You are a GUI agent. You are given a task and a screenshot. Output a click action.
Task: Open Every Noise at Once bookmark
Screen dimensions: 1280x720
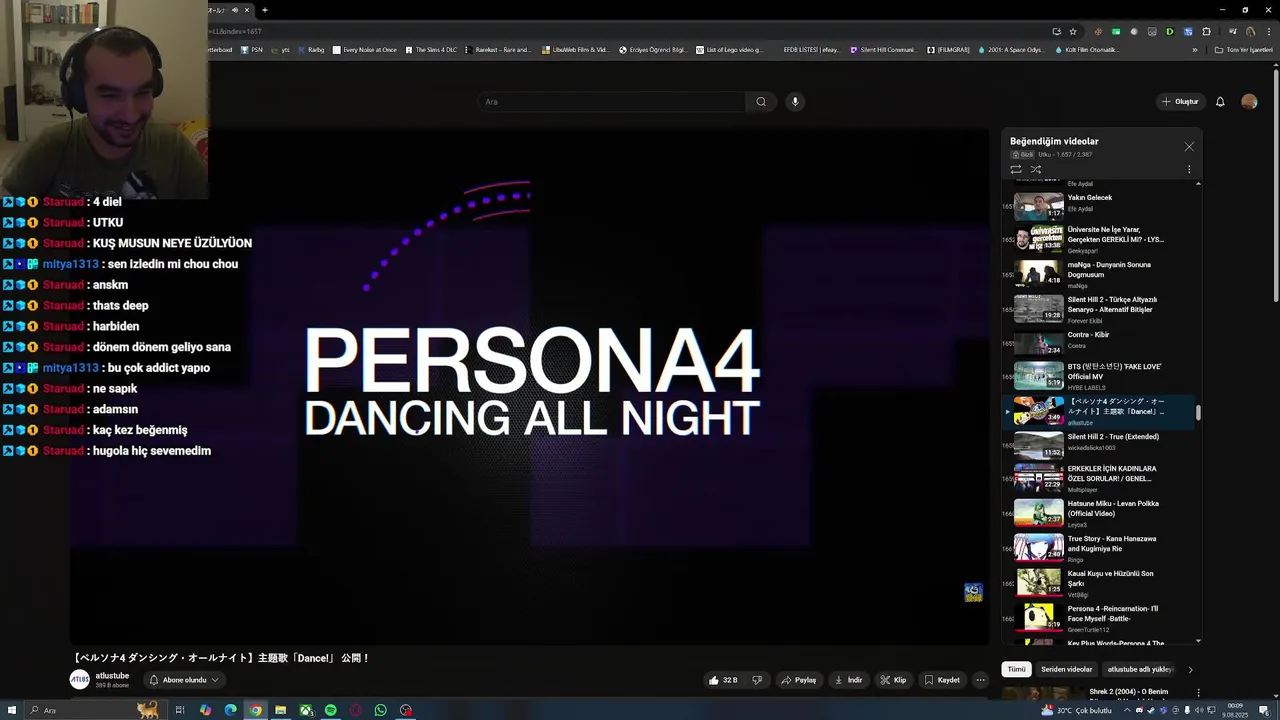364,50
